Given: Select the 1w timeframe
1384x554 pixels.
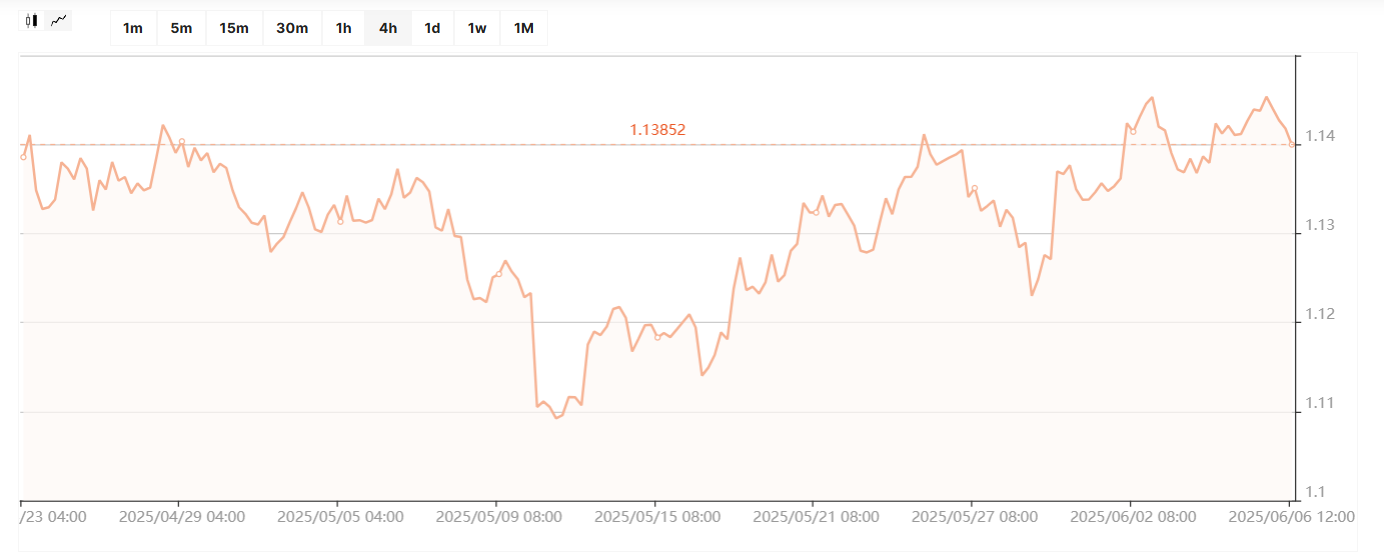Looking at the screenshot, I should [477, 28].
